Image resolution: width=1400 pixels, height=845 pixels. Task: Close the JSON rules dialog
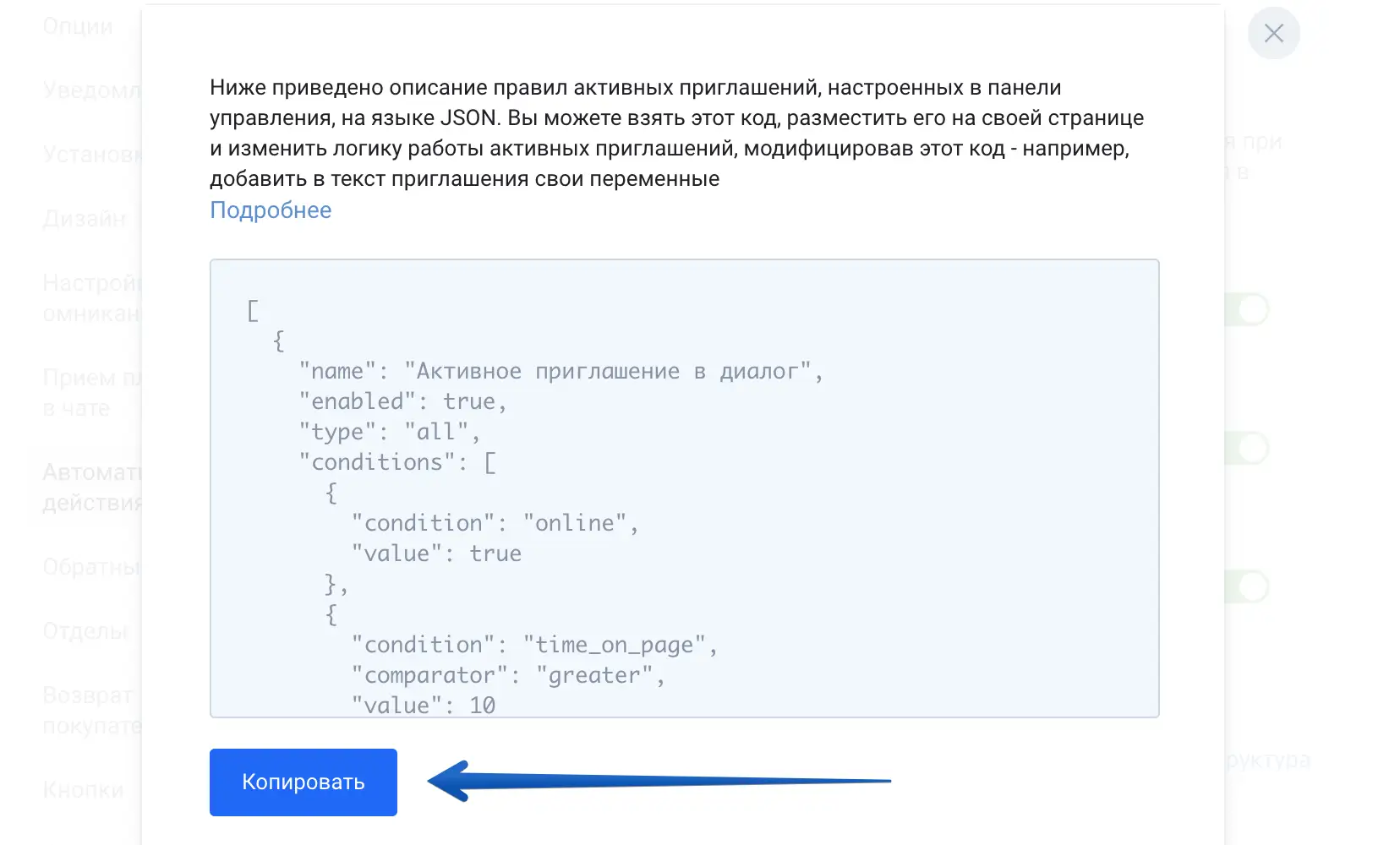click(x=1273, y=34)
